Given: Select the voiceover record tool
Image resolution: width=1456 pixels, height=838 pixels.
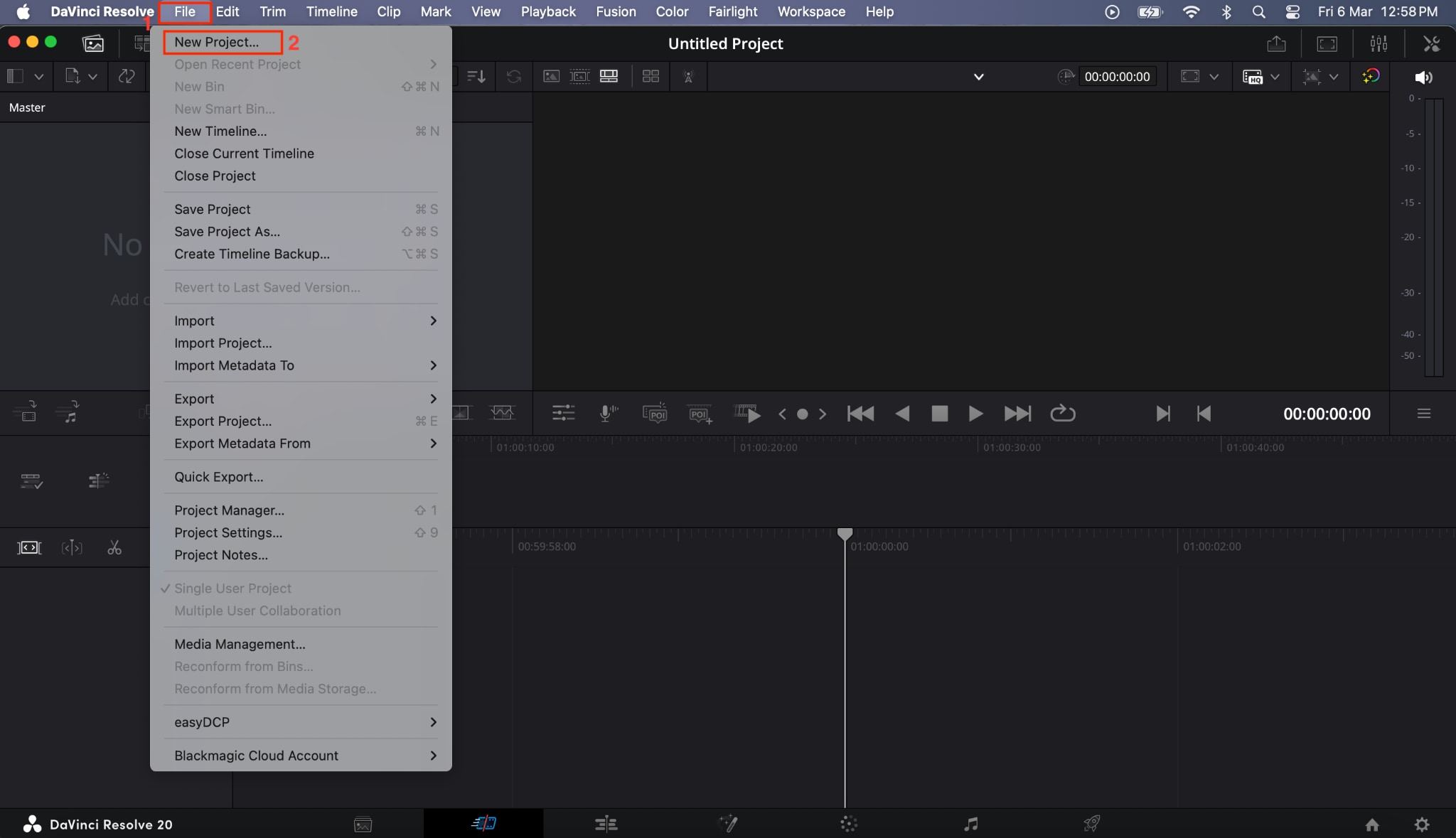Looking at the screenshot, I should (x=606, y=413).
